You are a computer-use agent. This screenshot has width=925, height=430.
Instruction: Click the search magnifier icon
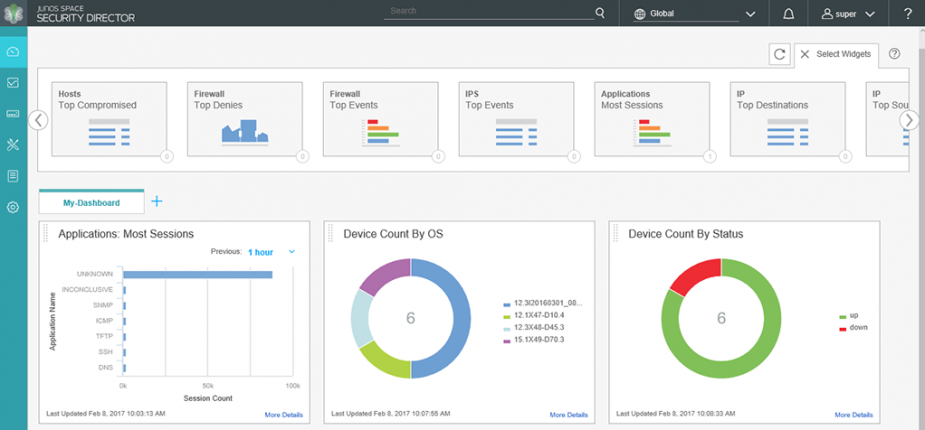(x=600, y=13)
